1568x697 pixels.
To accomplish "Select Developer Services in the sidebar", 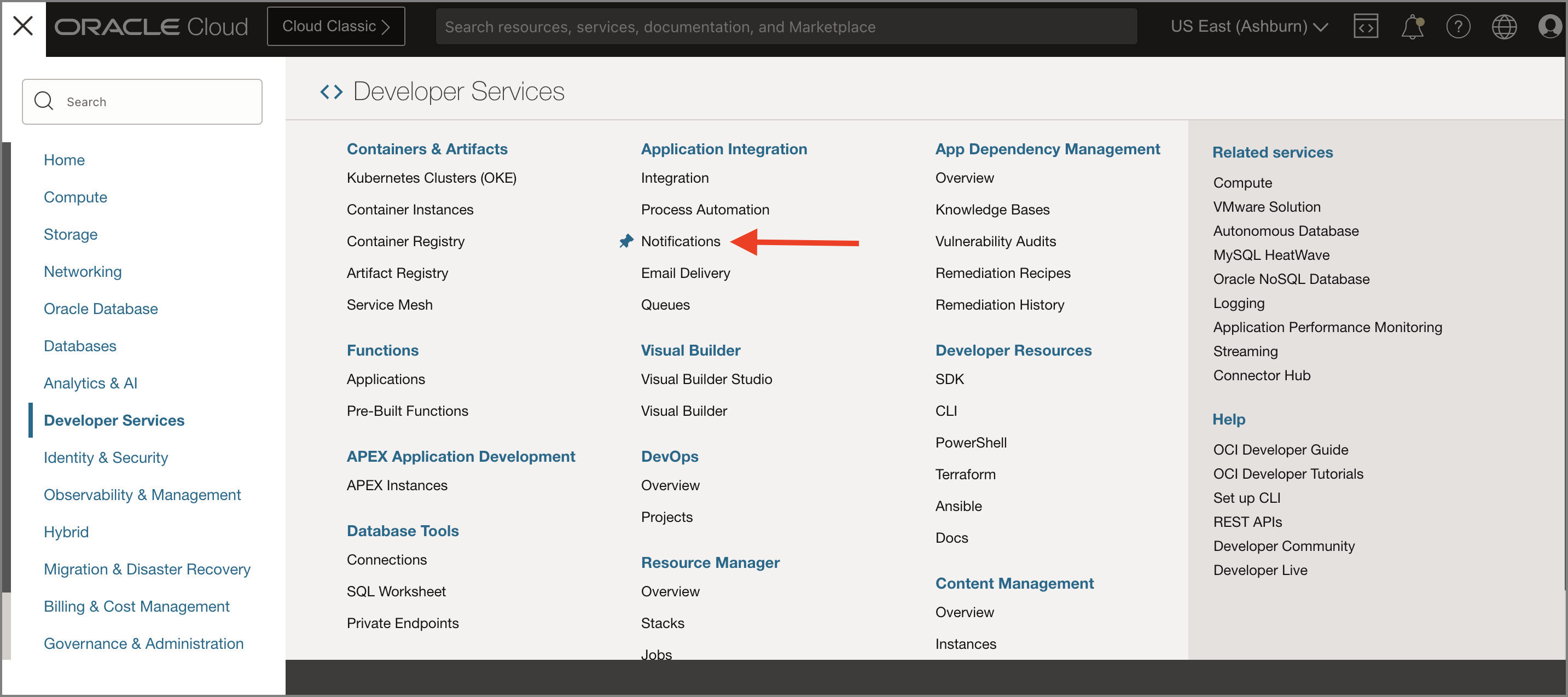I will pos(113,420).
